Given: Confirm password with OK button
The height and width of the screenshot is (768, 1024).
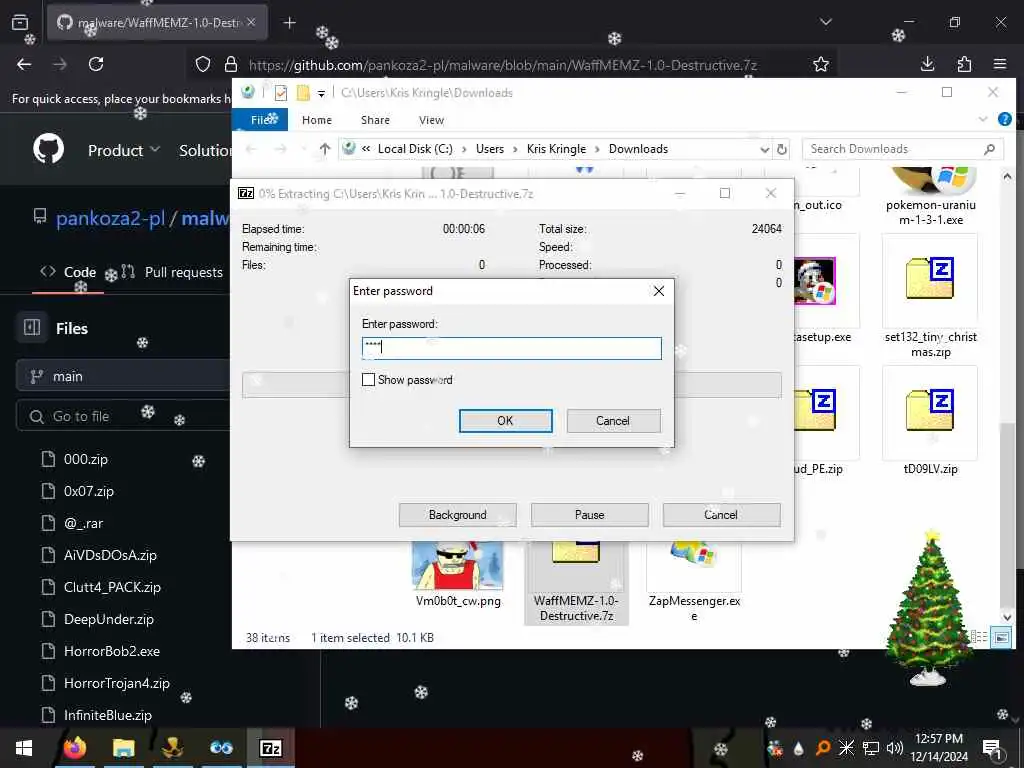Looking at the screenshot, I should 505,421.
